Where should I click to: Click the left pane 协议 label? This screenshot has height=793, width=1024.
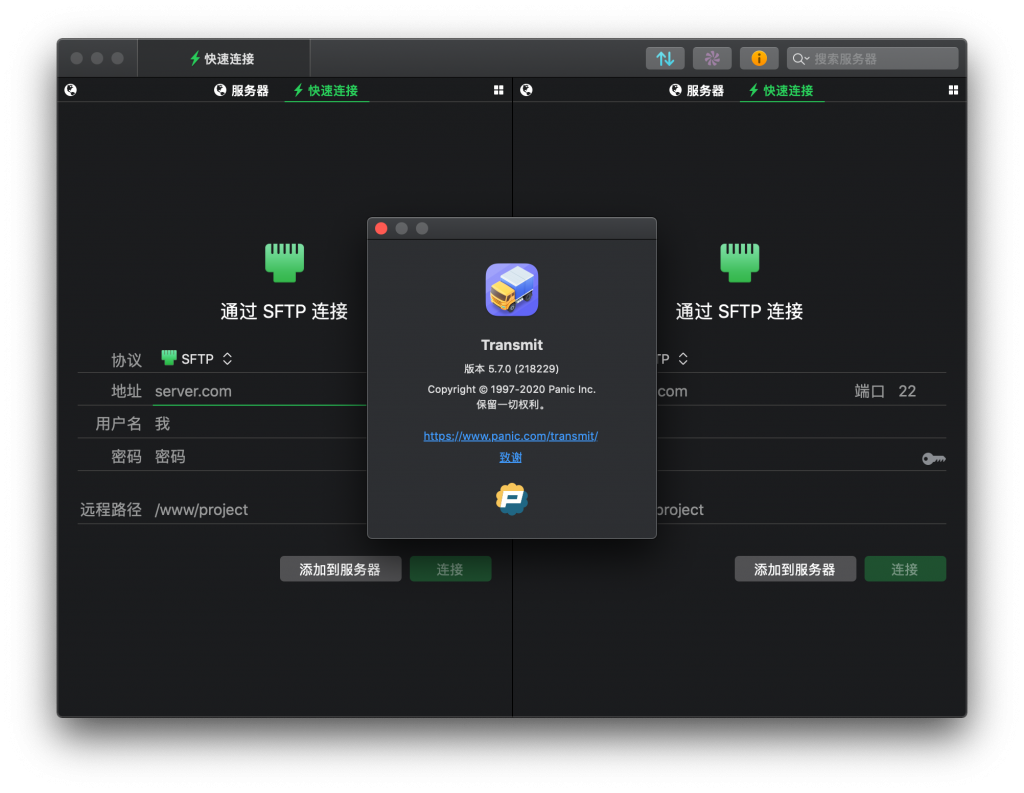[126, 360]
